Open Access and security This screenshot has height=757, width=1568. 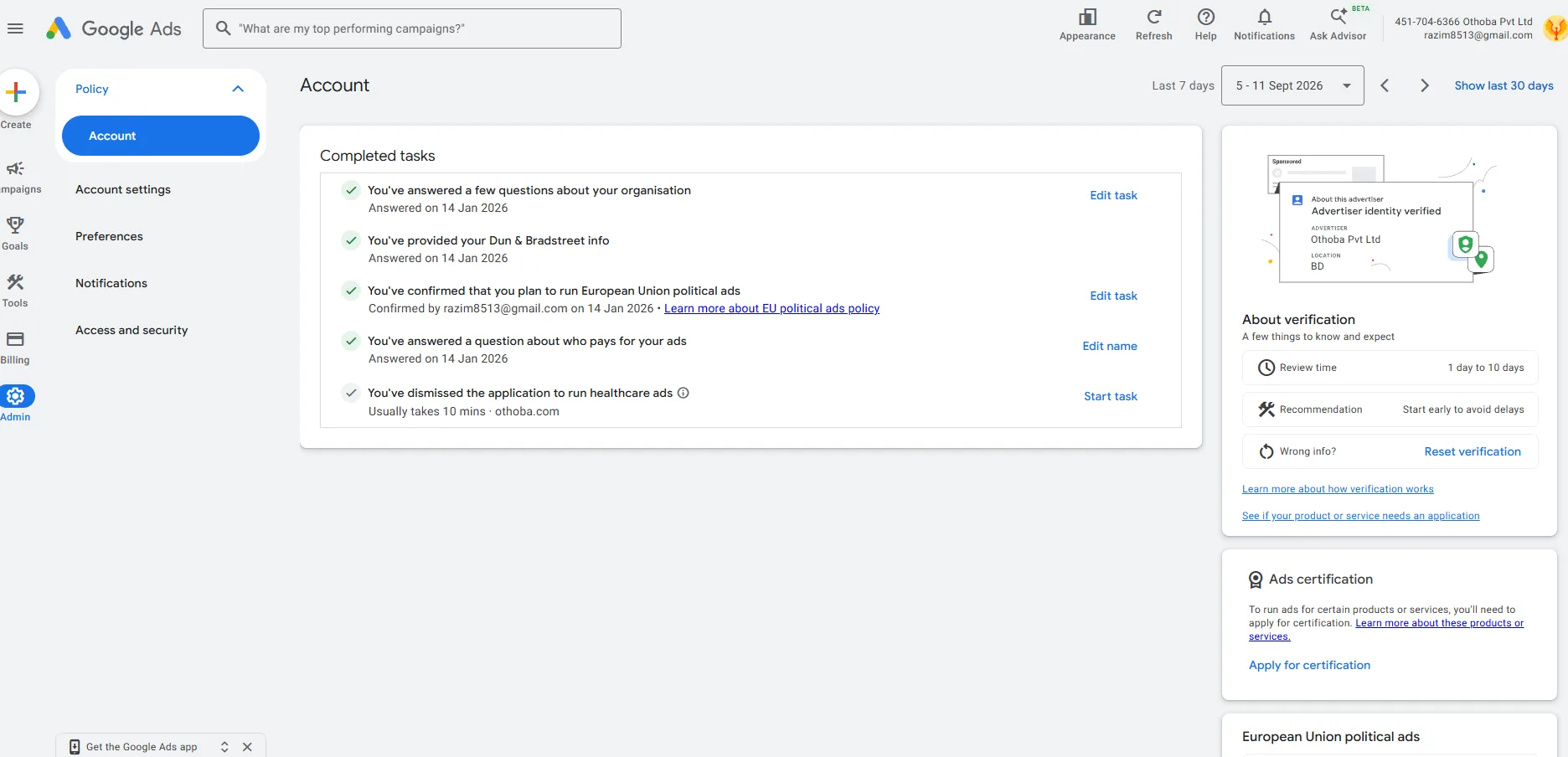point(132,330)
